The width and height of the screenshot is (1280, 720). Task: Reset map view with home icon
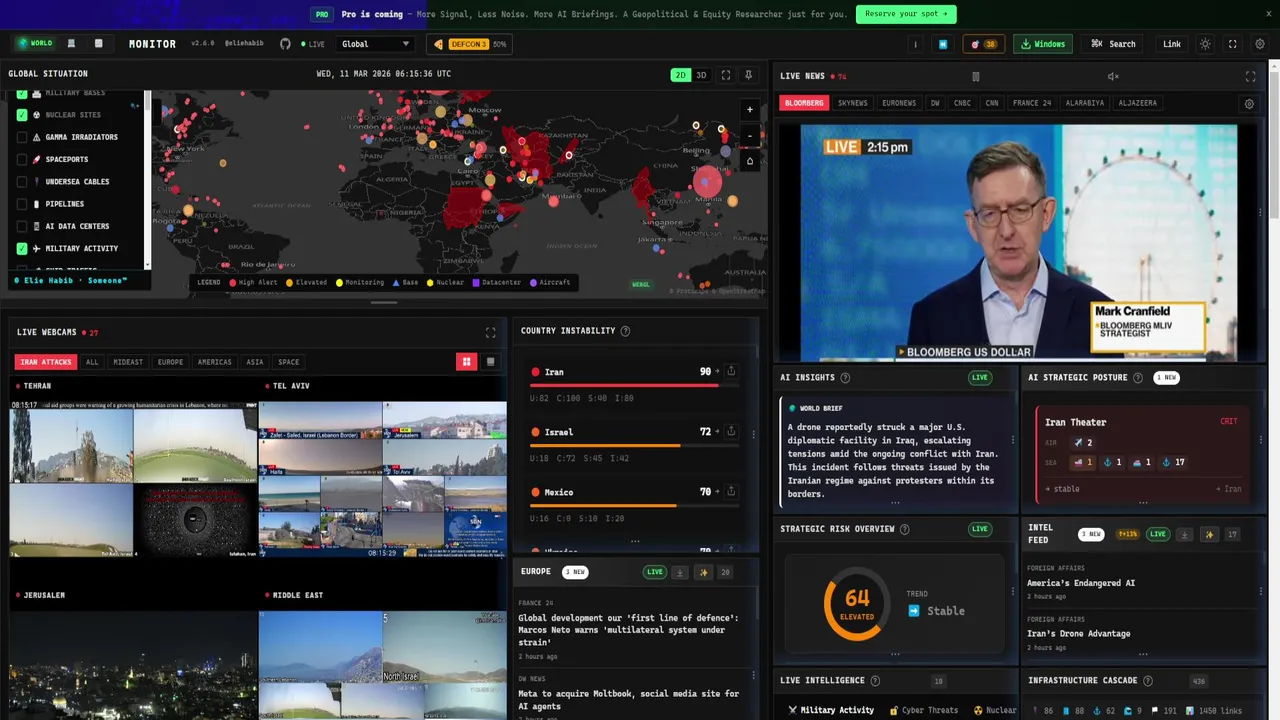(x=750, y=161)
